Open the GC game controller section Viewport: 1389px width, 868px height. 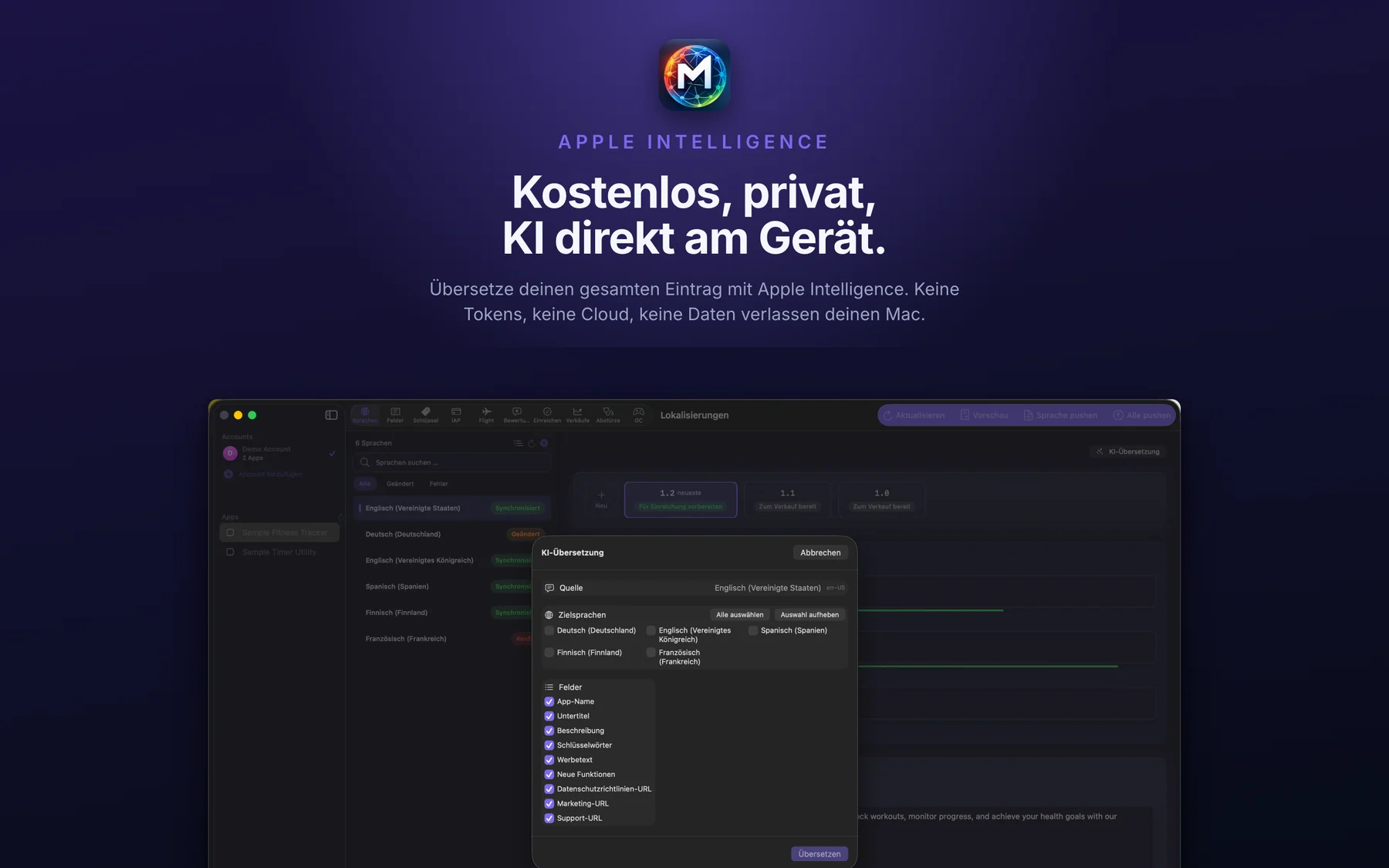coord(638,415)
